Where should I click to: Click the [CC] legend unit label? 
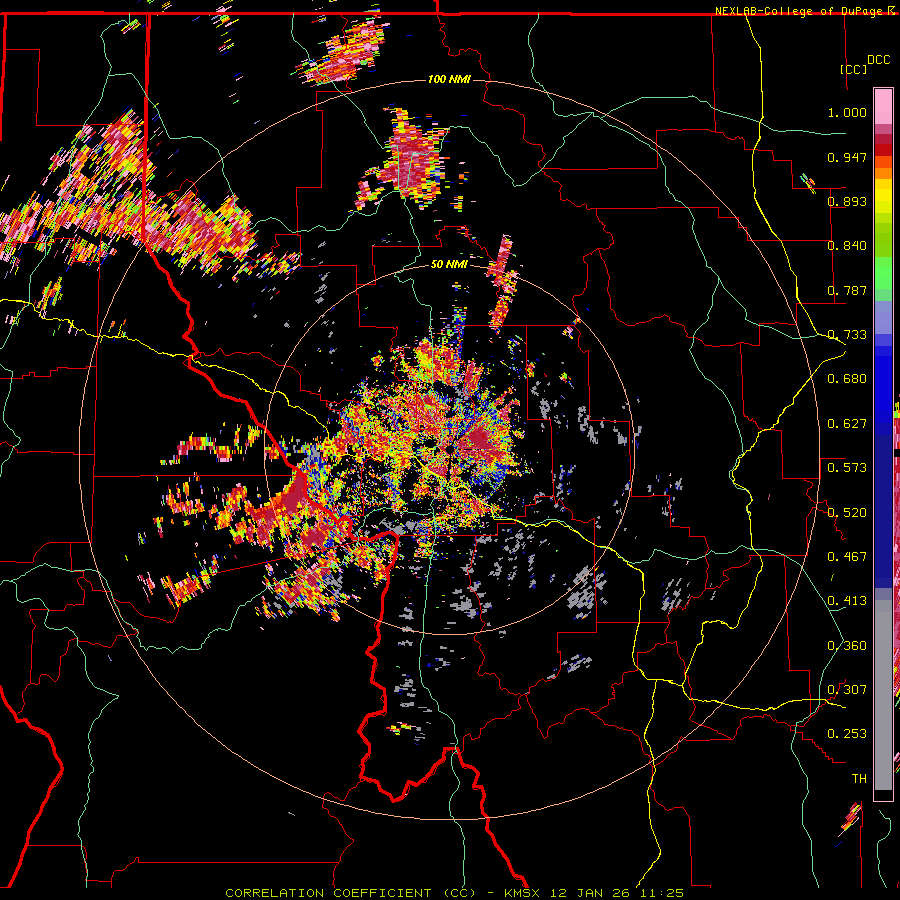pos(853,69)
